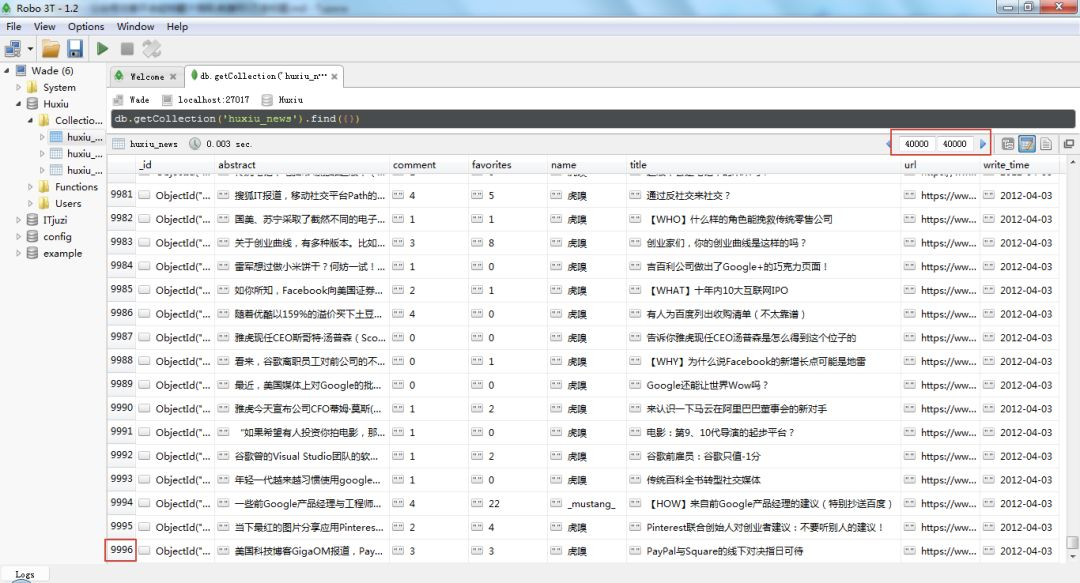Click the Wade connection icon in the tree
Screen dimensions: 1080x583
21,70
